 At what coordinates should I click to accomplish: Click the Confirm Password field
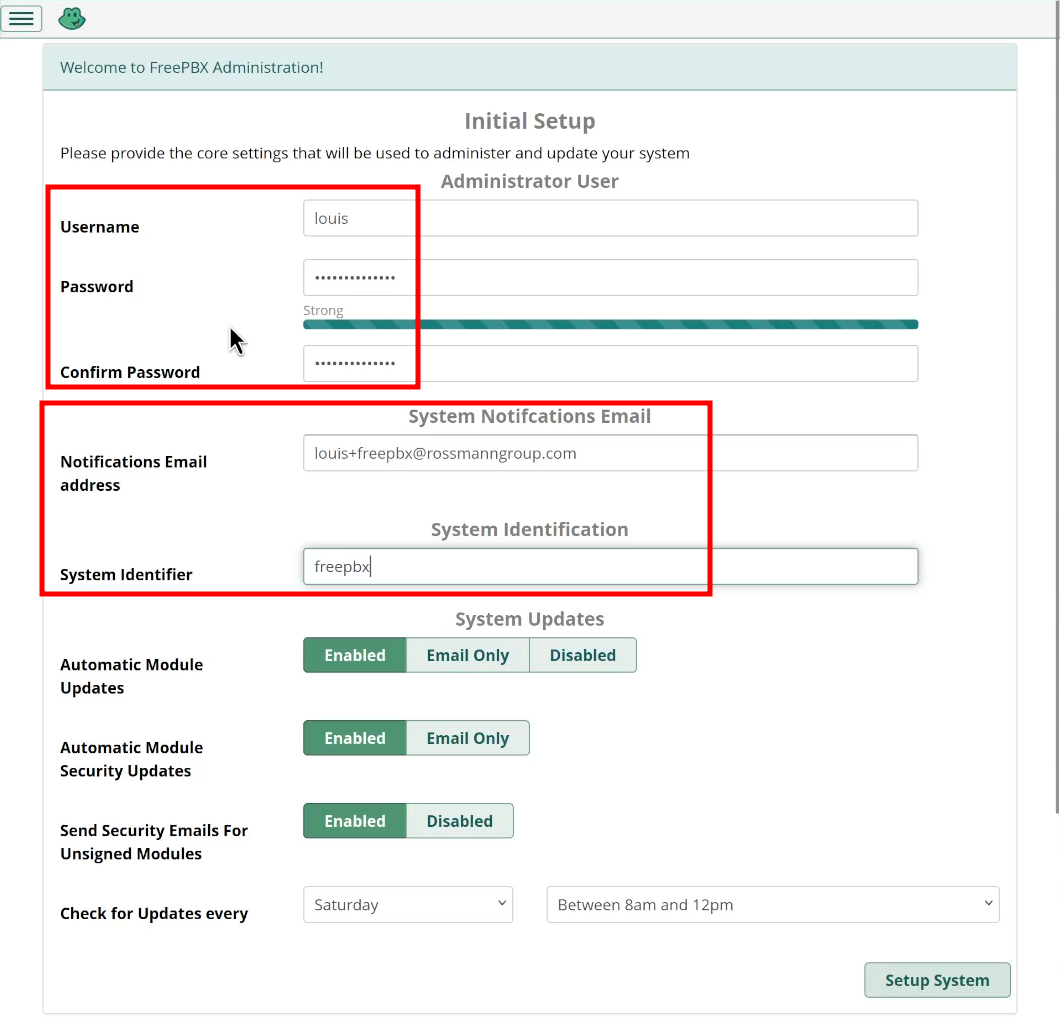coord(610,364)
